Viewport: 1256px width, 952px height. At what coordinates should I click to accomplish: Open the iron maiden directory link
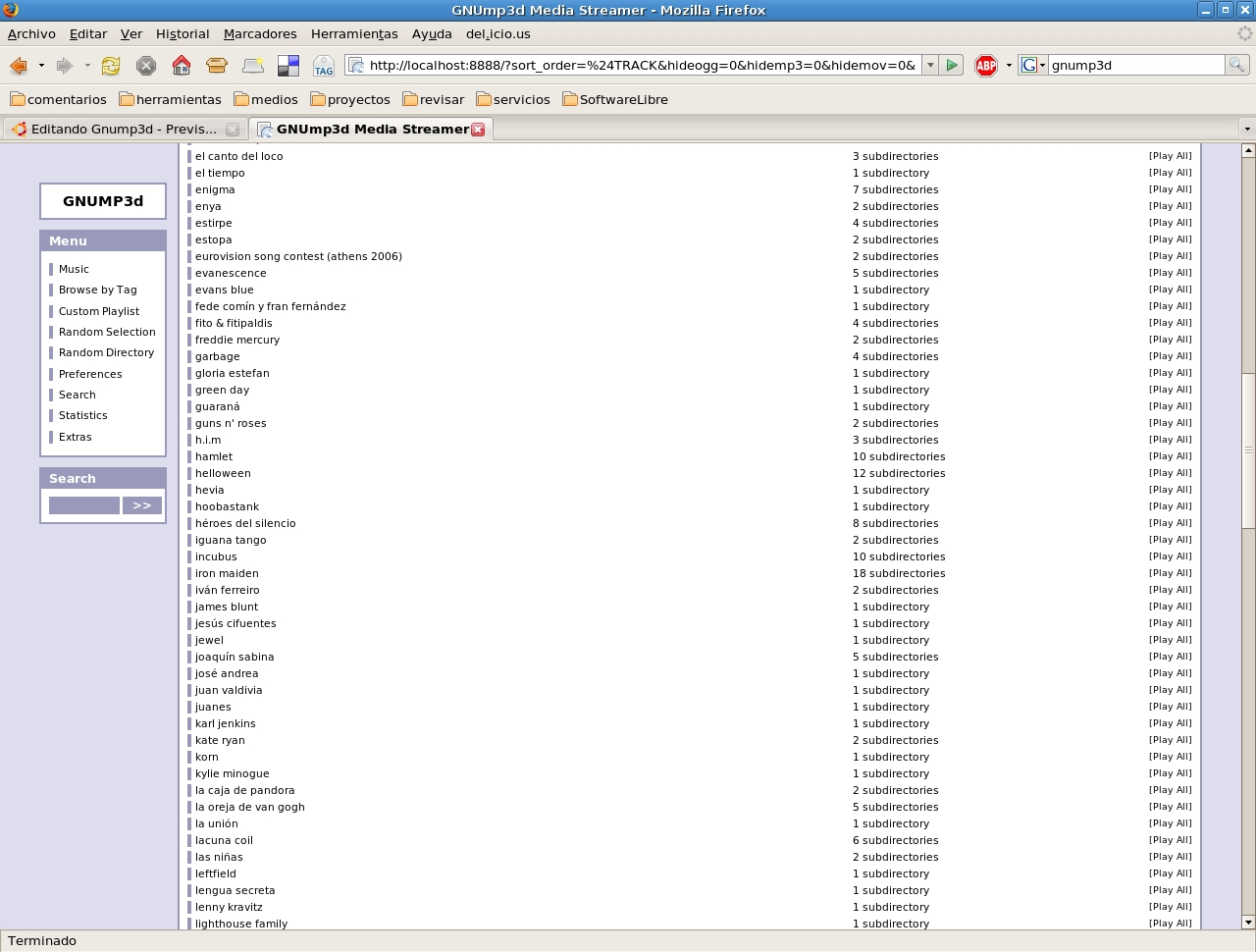[227, 573]
